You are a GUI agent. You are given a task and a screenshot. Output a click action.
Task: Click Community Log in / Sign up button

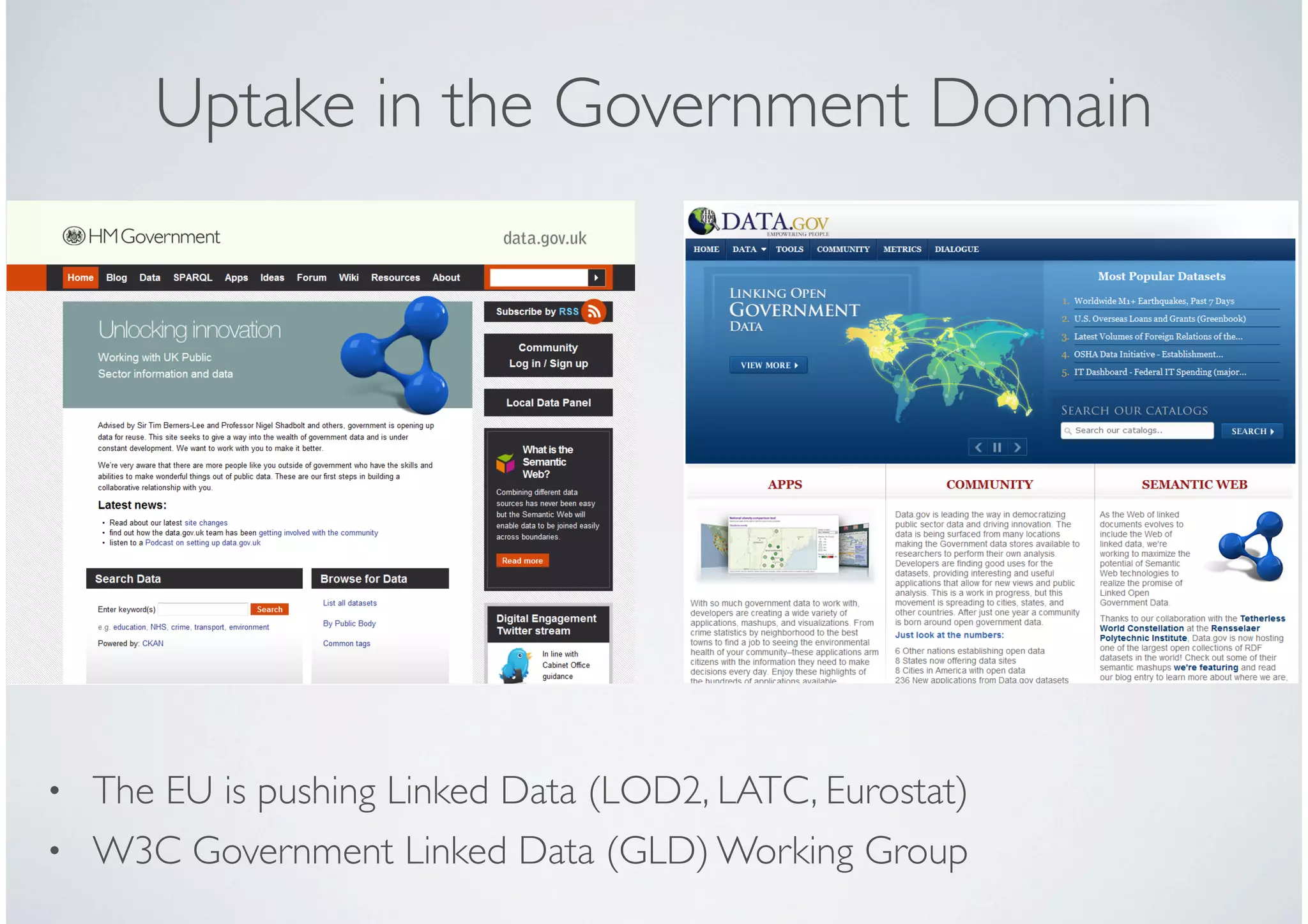pos(548,356)
